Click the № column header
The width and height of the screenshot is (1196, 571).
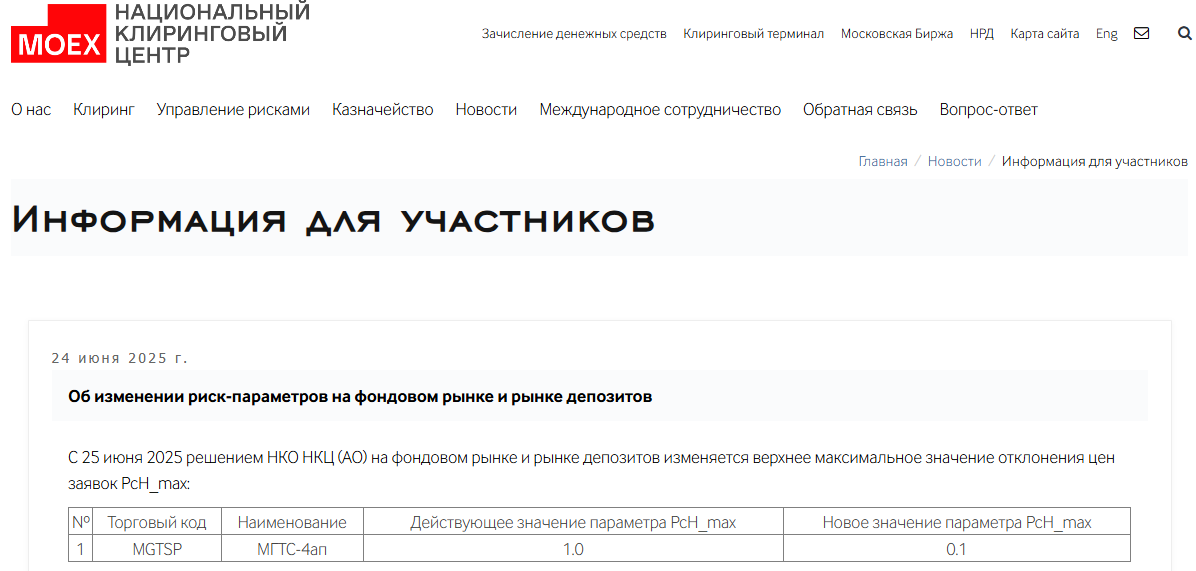tap(81, 522)
